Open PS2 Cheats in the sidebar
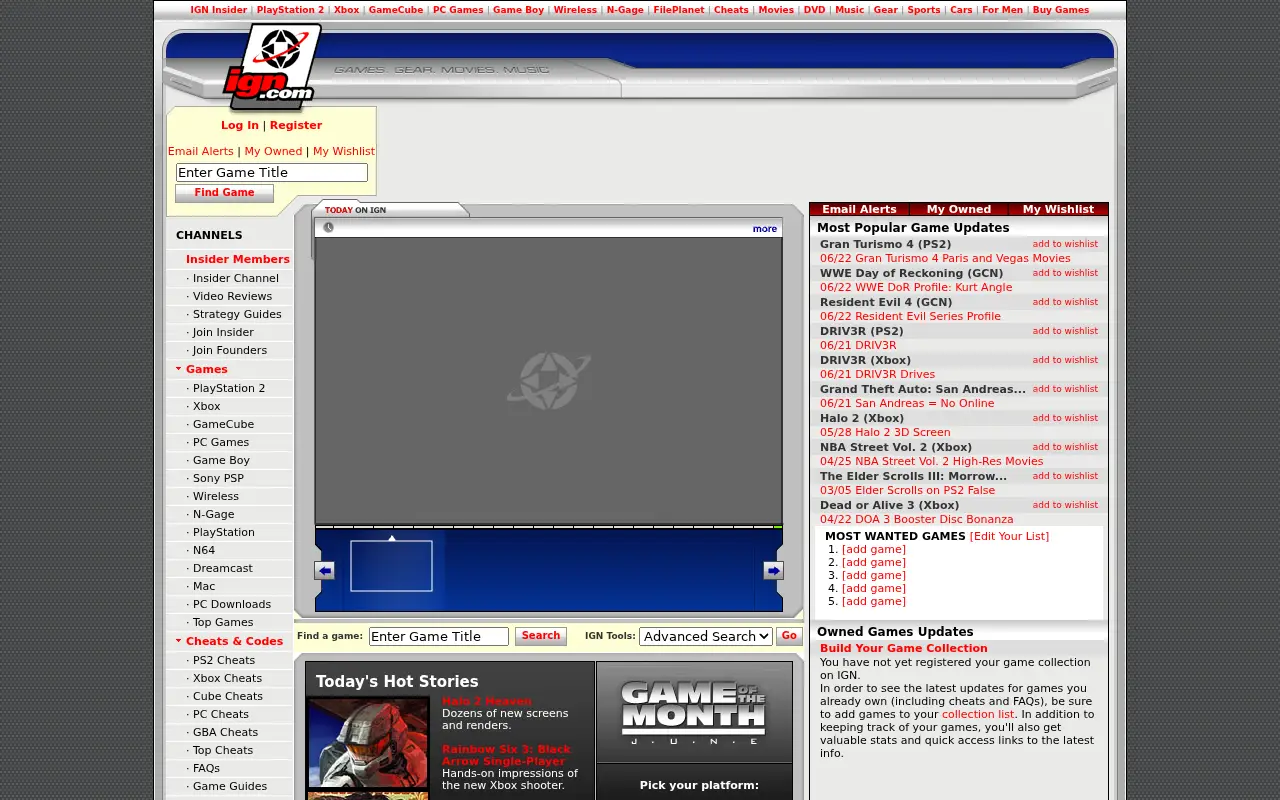Image resolution: width=1280 pixels, height=800 pixels. [x=224, y=660]
